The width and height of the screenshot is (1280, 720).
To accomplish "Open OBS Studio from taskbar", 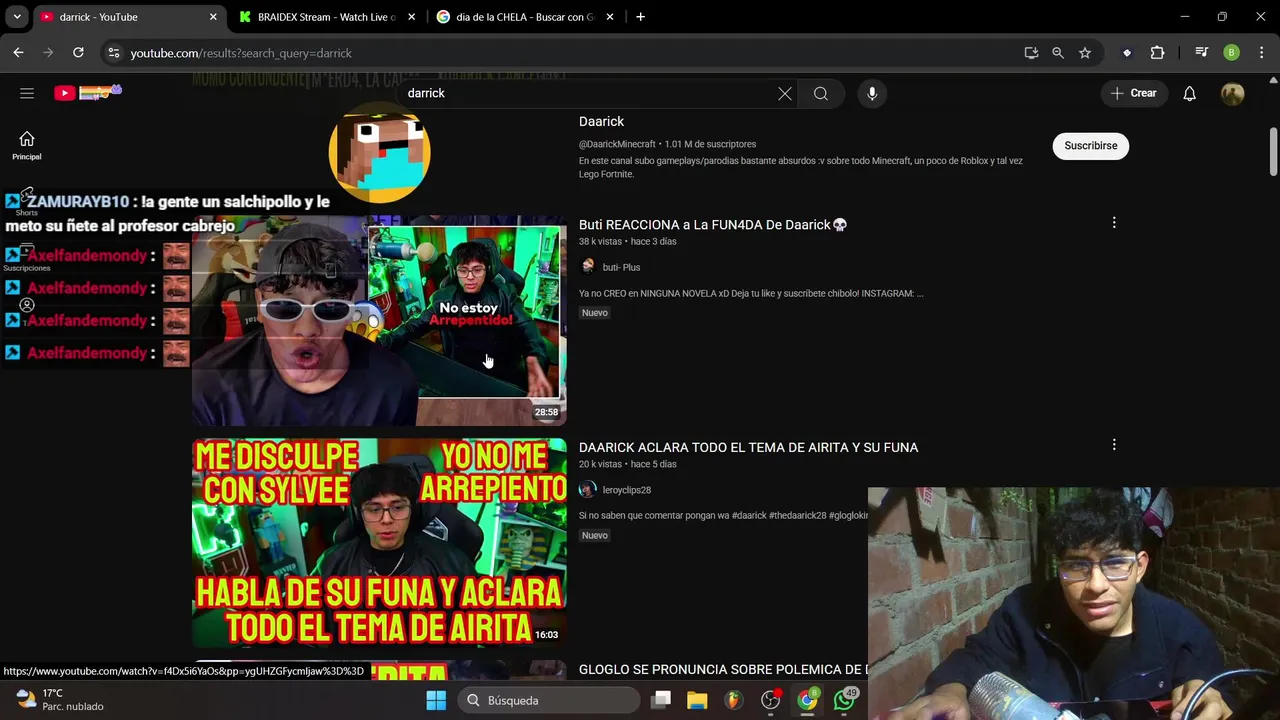I will (x=771, y=700).
